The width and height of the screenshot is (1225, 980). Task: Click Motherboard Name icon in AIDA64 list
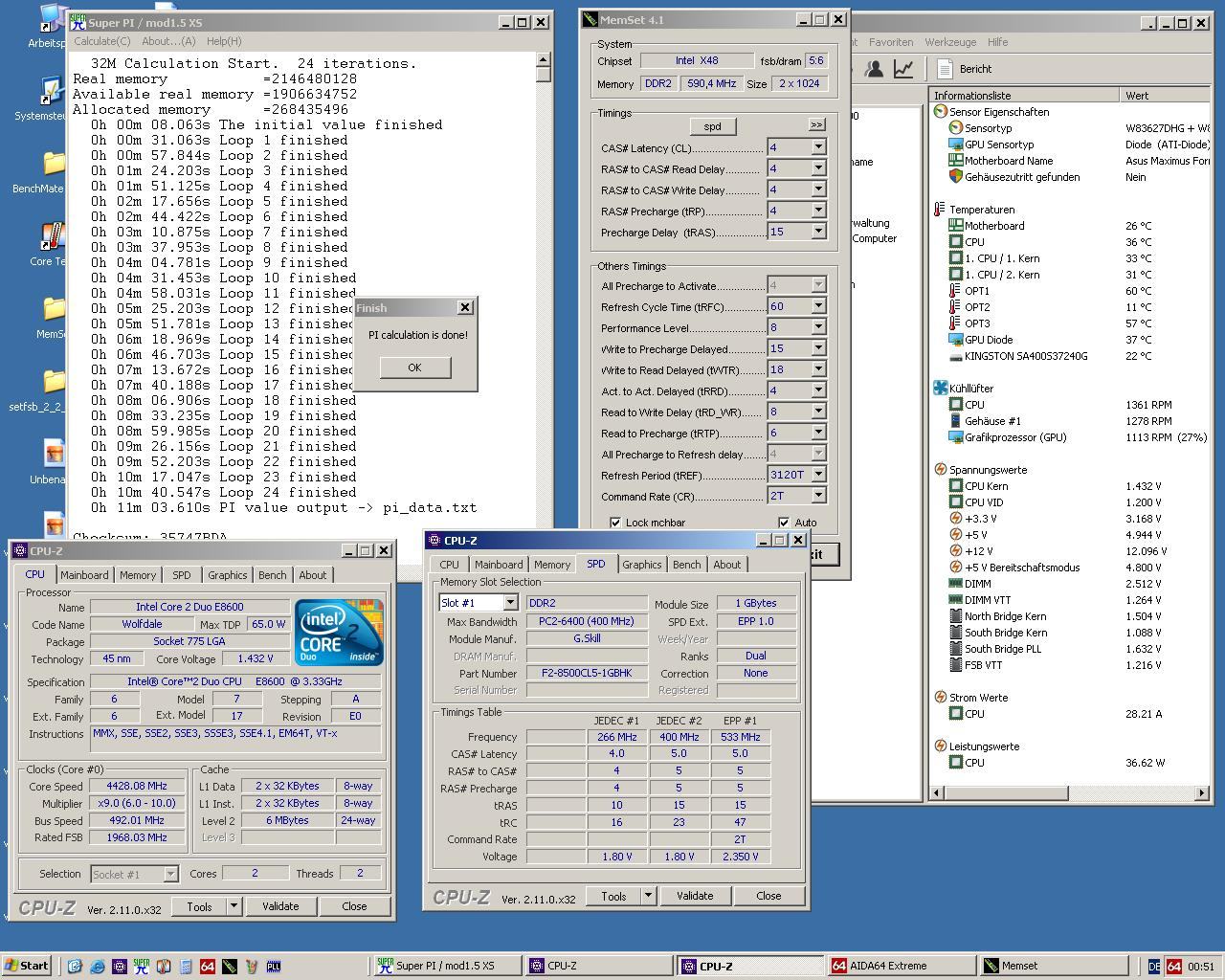pyautogui.click(x=955, y=161)
